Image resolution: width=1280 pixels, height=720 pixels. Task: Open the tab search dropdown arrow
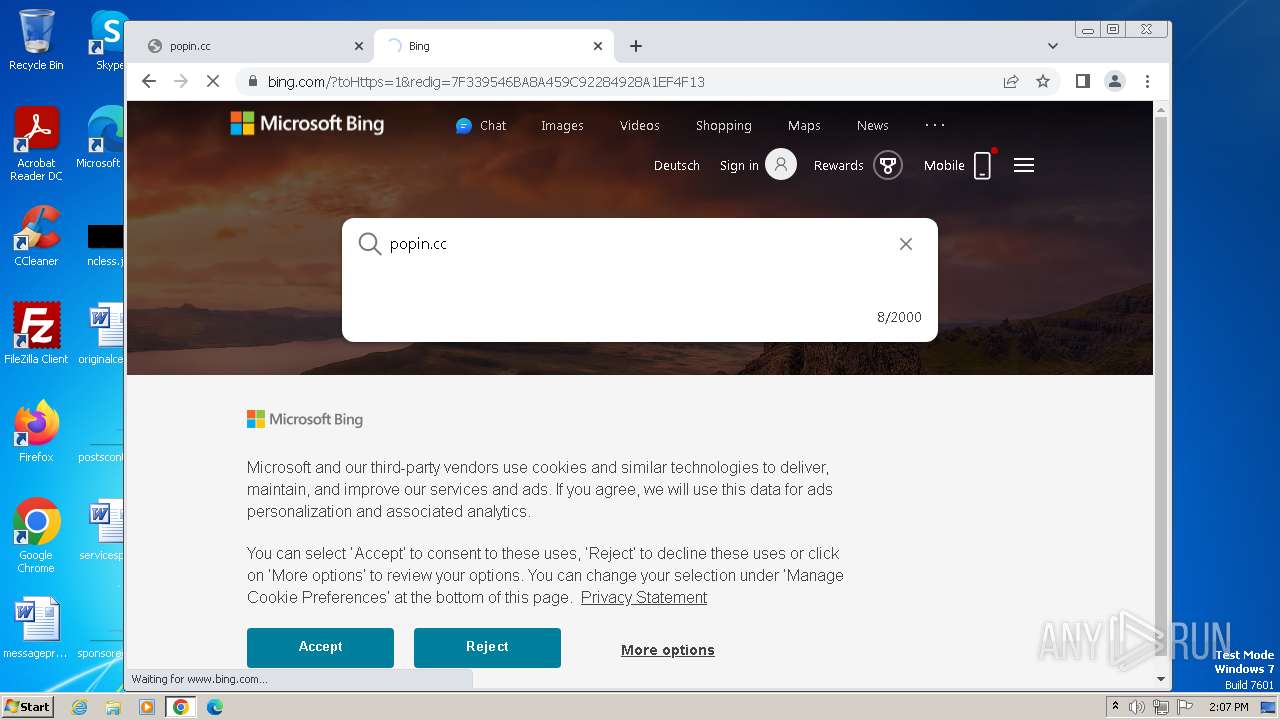click(x=1053, y=46)
